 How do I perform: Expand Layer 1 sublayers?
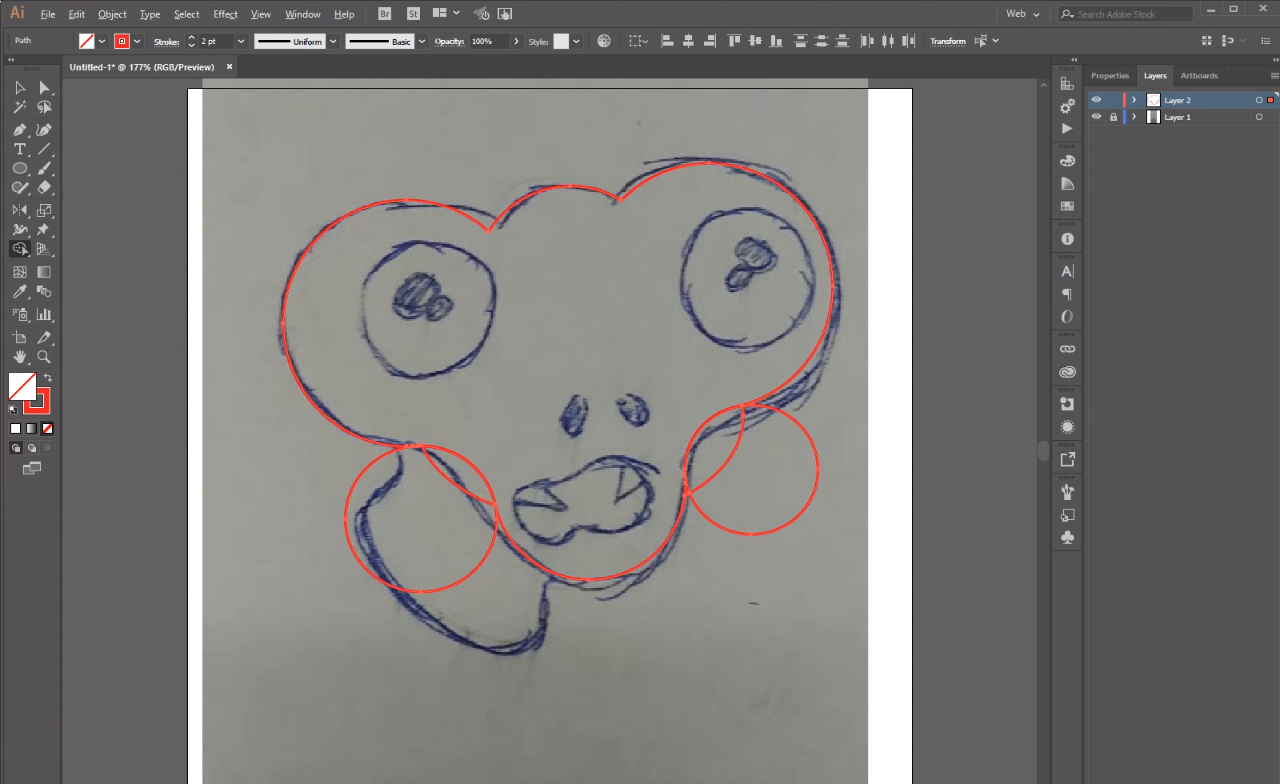click(1134, 117)
